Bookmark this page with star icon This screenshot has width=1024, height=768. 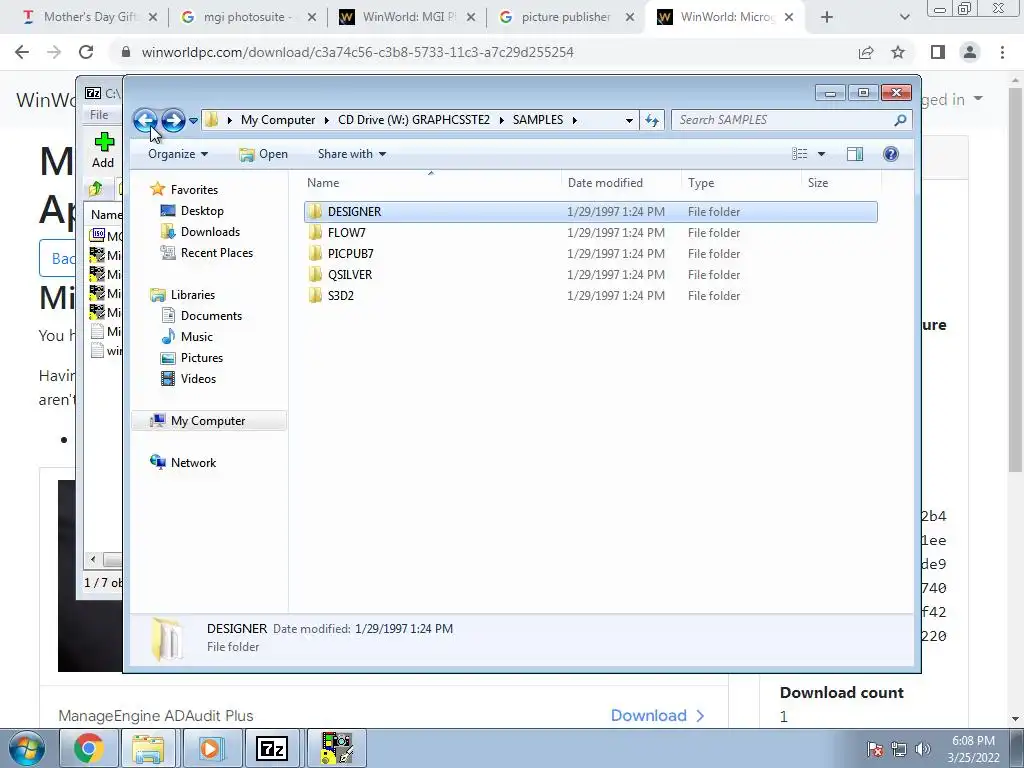898,52
